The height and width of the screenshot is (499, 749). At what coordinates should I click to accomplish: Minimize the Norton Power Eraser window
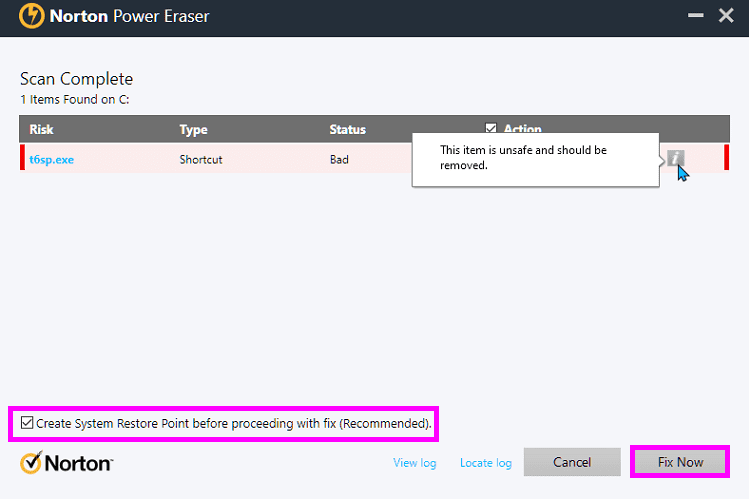click(x=696, y=16)
